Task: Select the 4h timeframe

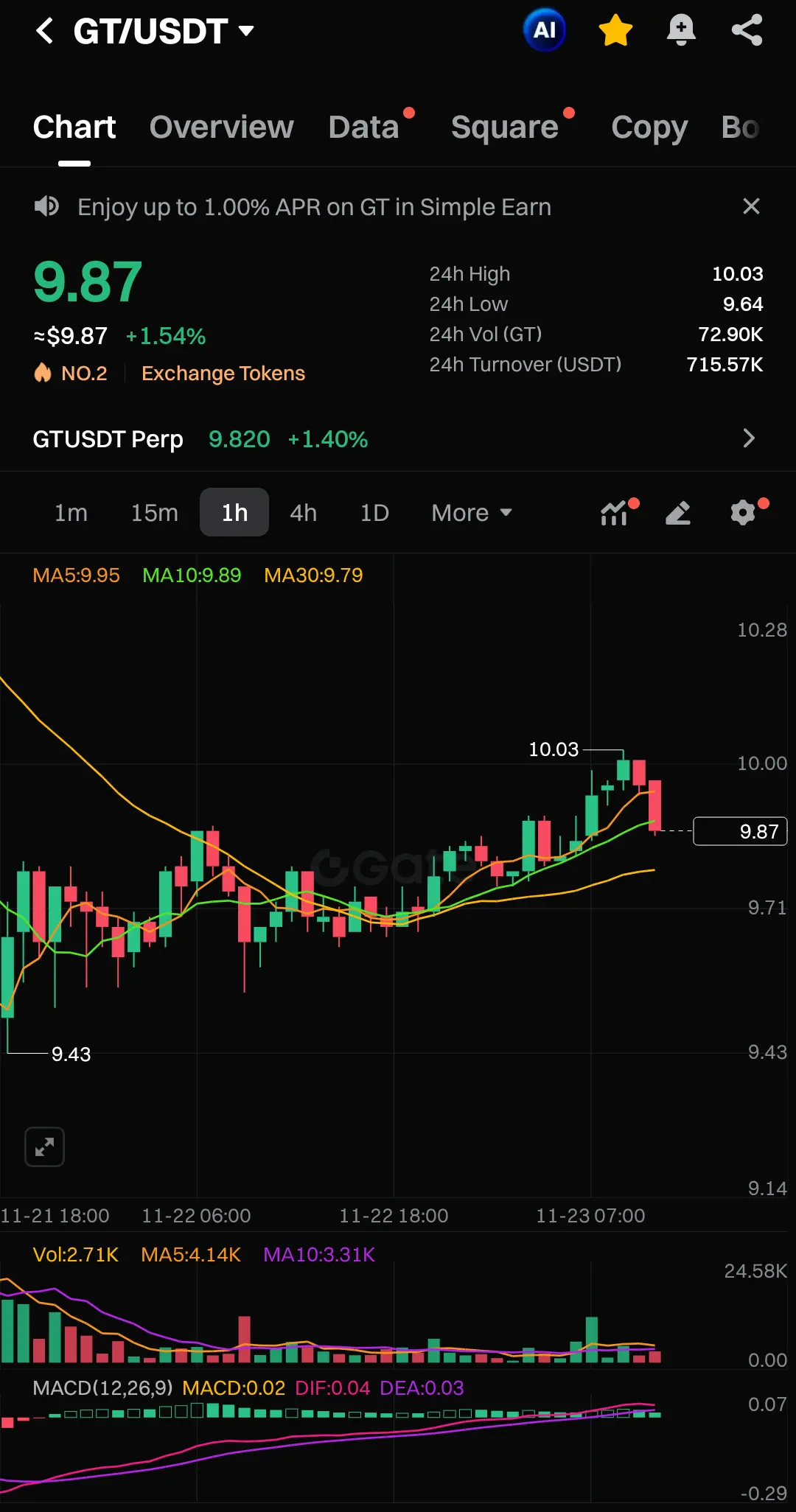Action: click(x=303, y=513)
